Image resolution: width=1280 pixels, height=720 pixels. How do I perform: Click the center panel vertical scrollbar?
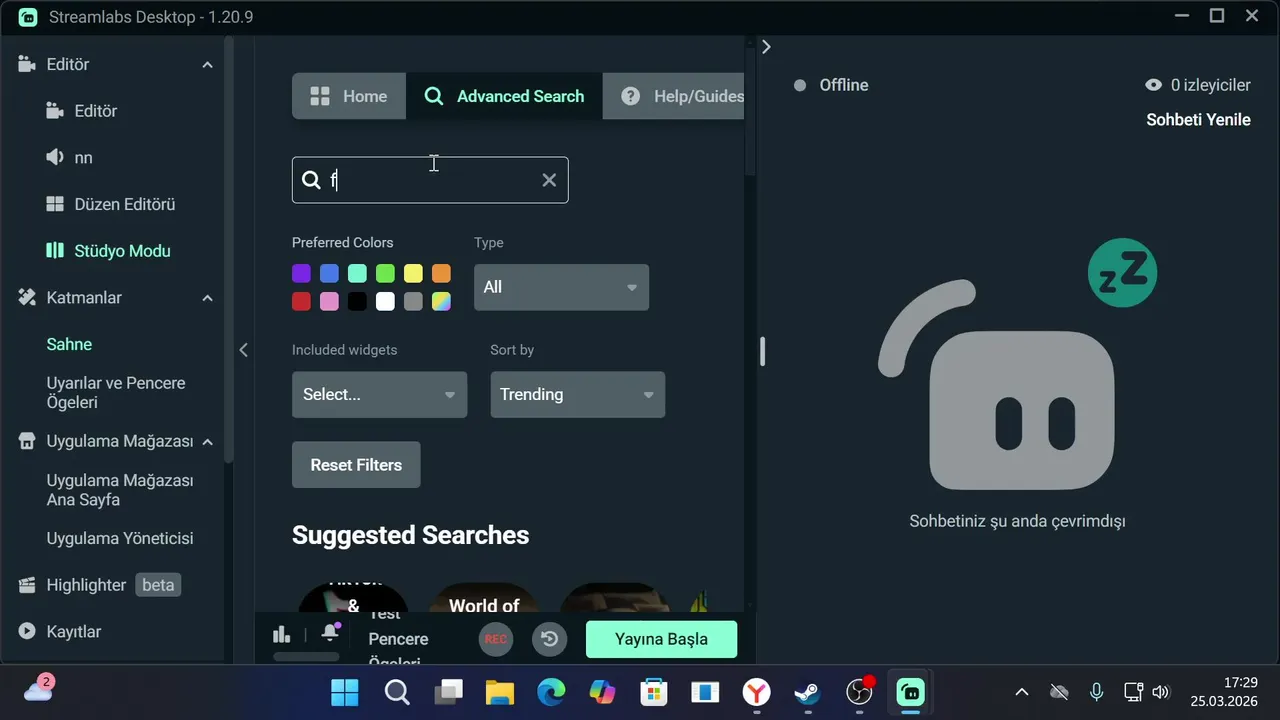pyautogui.click(x=750, y=110)
